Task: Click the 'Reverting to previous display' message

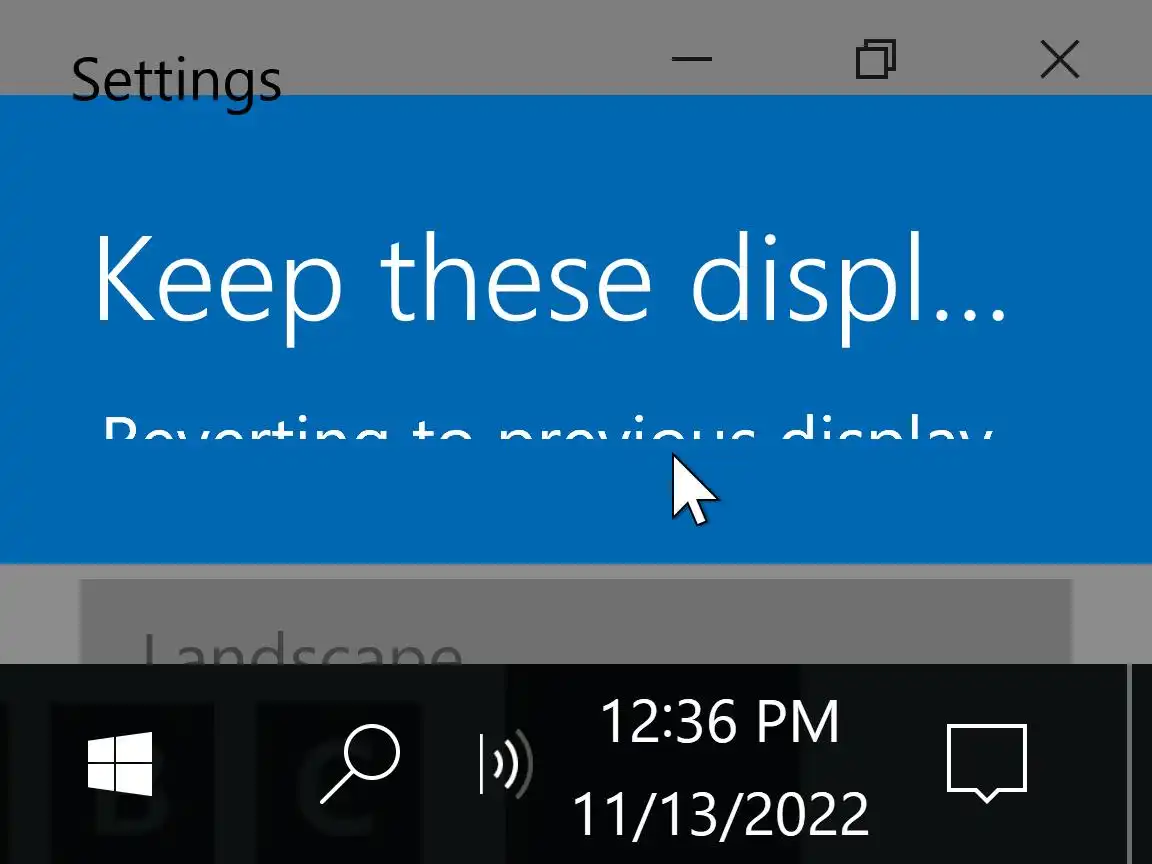Action: [548, 426]
